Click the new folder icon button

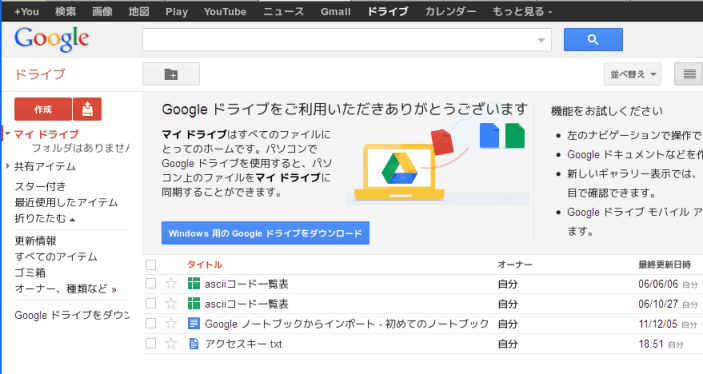coord(171,74)
